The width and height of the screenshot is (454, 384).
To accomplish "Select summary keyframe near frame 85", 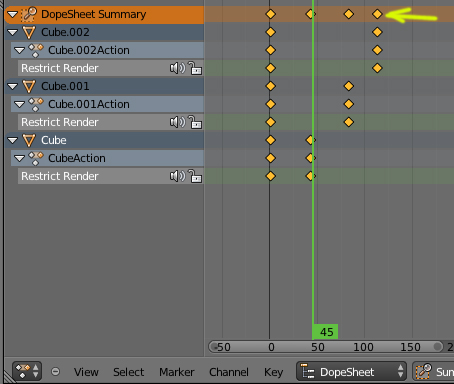I will tap(349, 14).
